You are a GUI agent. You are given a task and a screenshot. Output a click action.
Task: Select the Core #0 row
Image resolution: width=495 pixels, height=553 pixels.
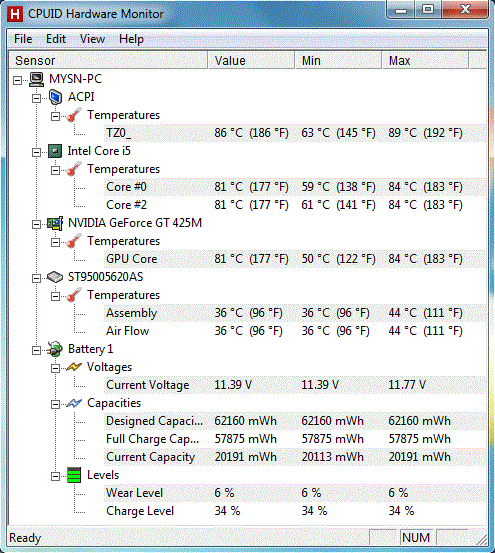click(295, 187)
